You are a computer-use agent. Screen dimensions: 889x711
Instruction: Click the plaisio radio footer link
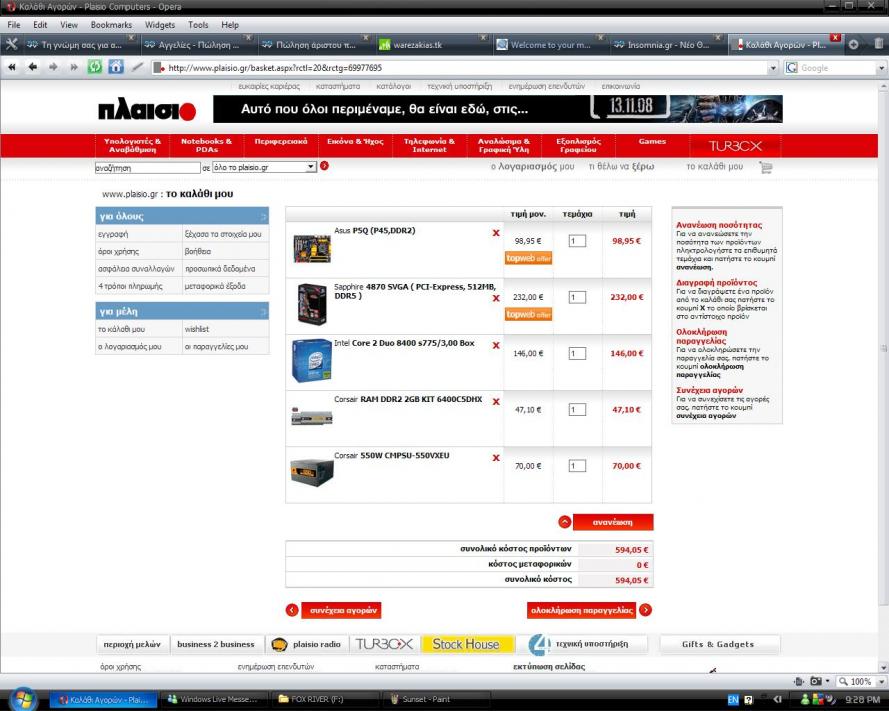coord(307,644)
